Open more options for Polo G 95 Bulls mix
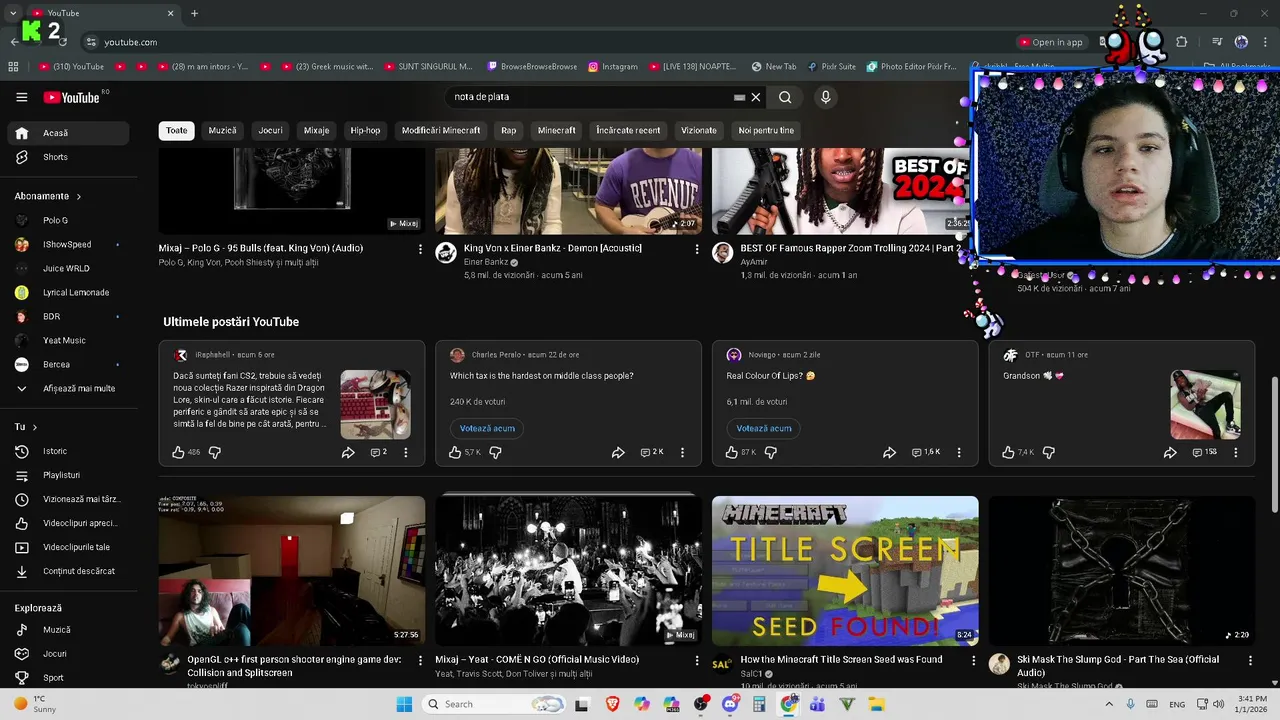This screenshot has width=1280, height=720. tap(420, 249)
